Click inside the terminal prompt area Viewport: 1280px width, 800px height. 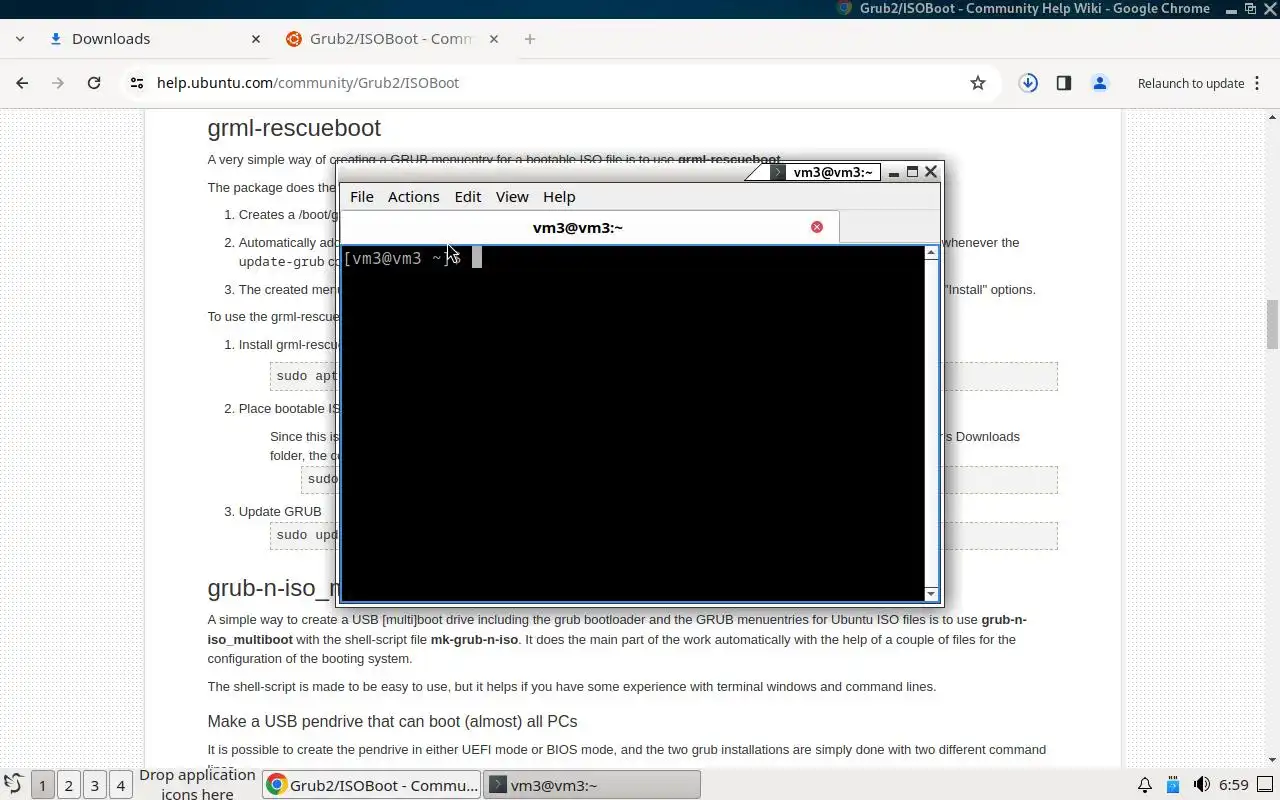pyautogui.click(x=633, y=423)
